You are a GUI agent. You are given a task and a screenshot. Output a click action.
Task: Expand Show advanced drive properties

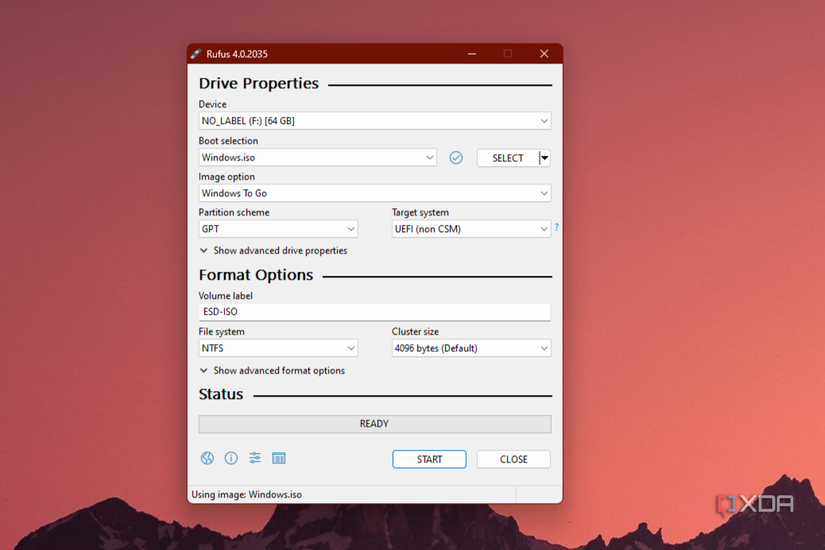pos(274,251)
